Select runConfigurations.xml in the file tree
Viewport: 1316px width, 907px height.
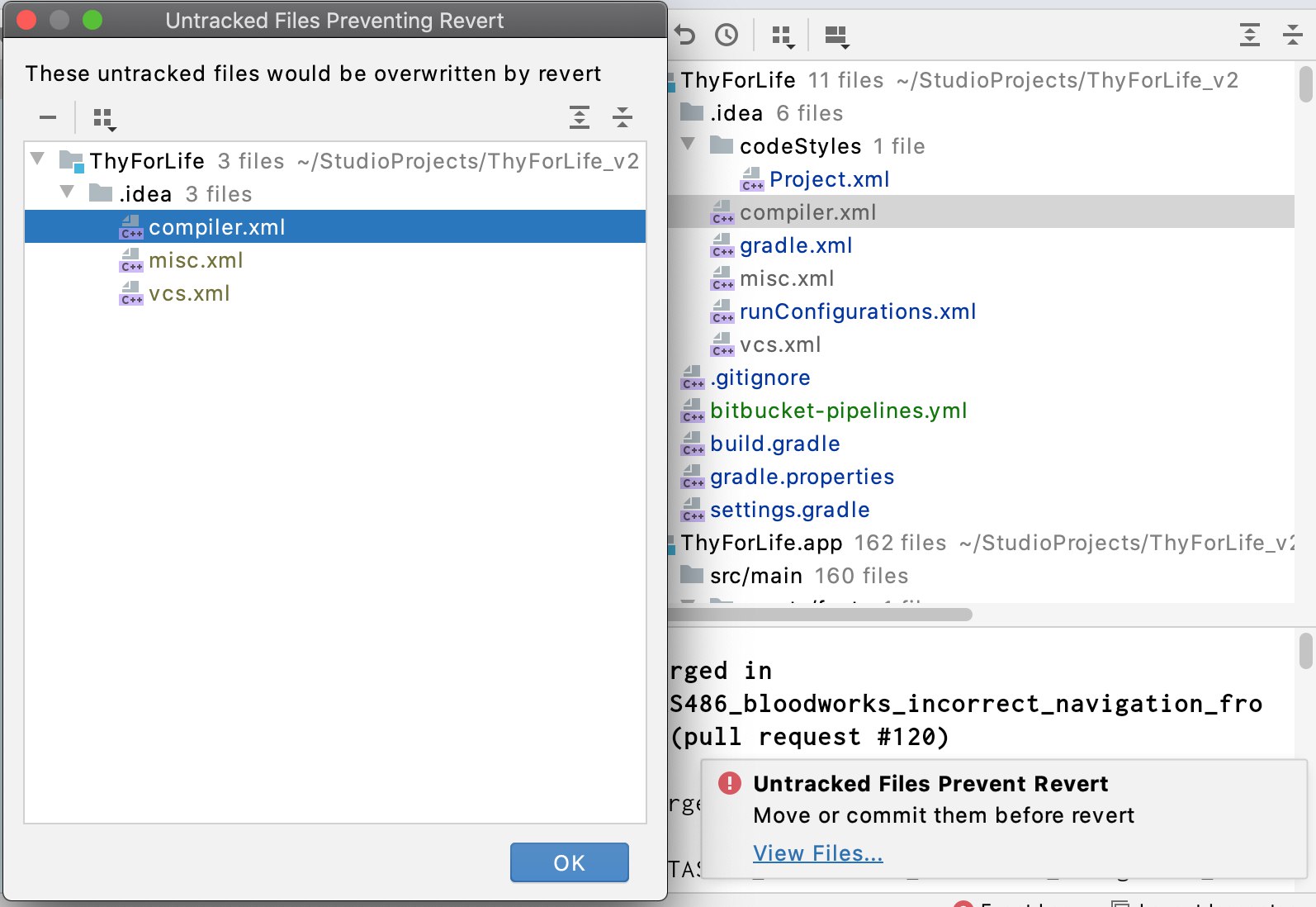tap(857, 311)
